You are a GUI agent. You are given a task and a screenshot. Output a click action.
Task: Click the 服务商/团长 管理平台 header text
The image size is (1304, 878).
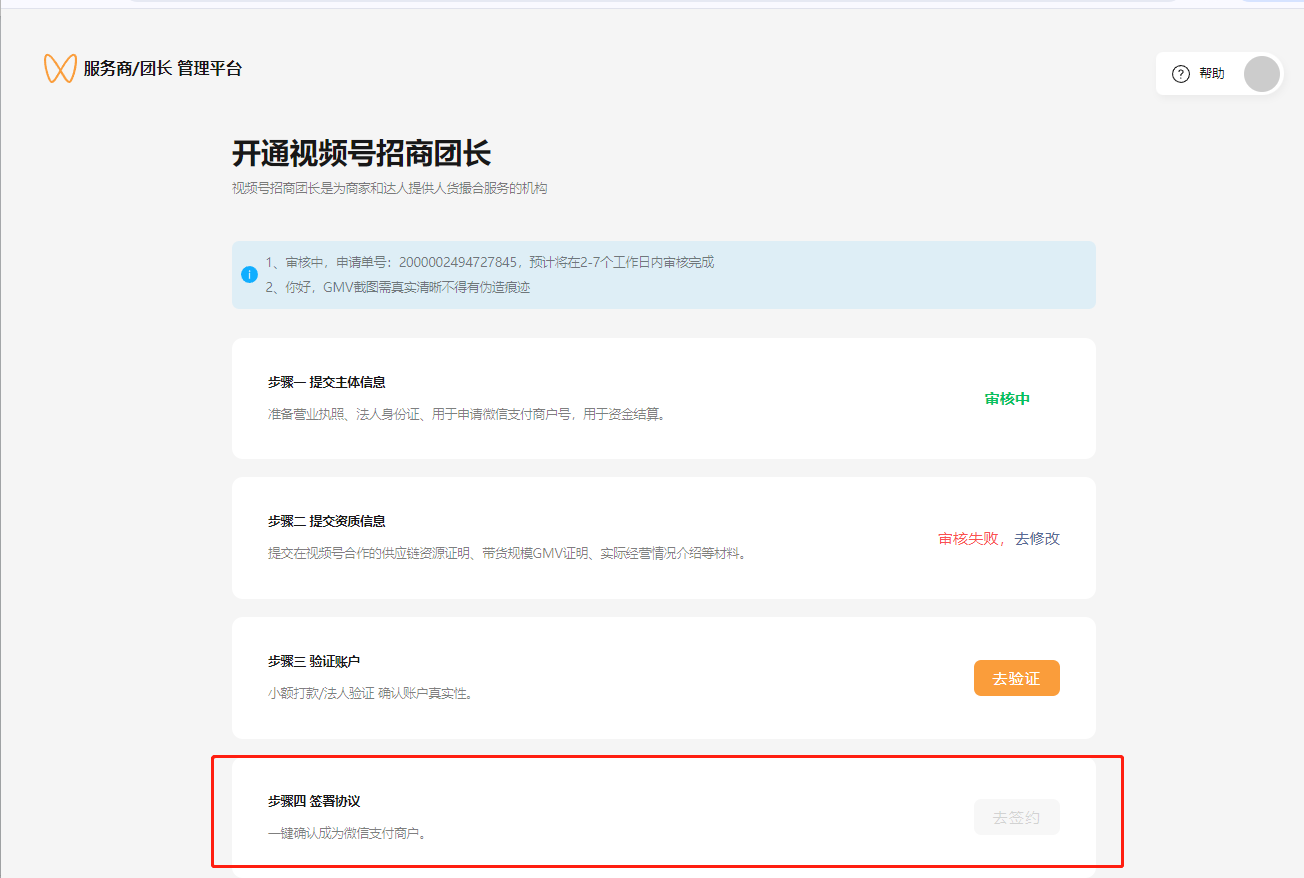pos(163,68)
